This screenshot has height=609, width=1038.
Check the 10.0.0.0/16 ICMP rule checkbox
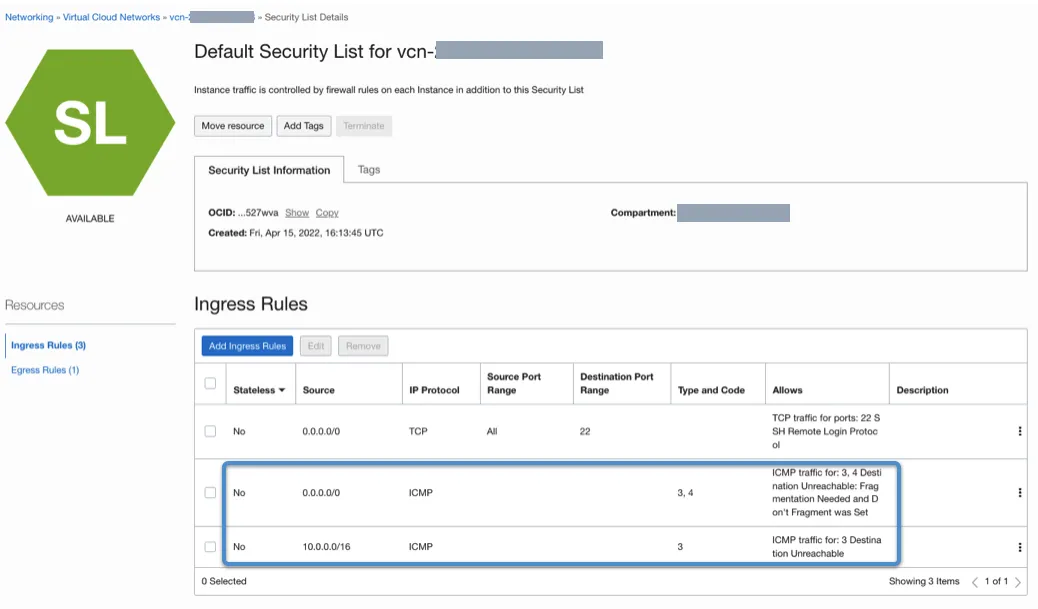tap(210, 547)
